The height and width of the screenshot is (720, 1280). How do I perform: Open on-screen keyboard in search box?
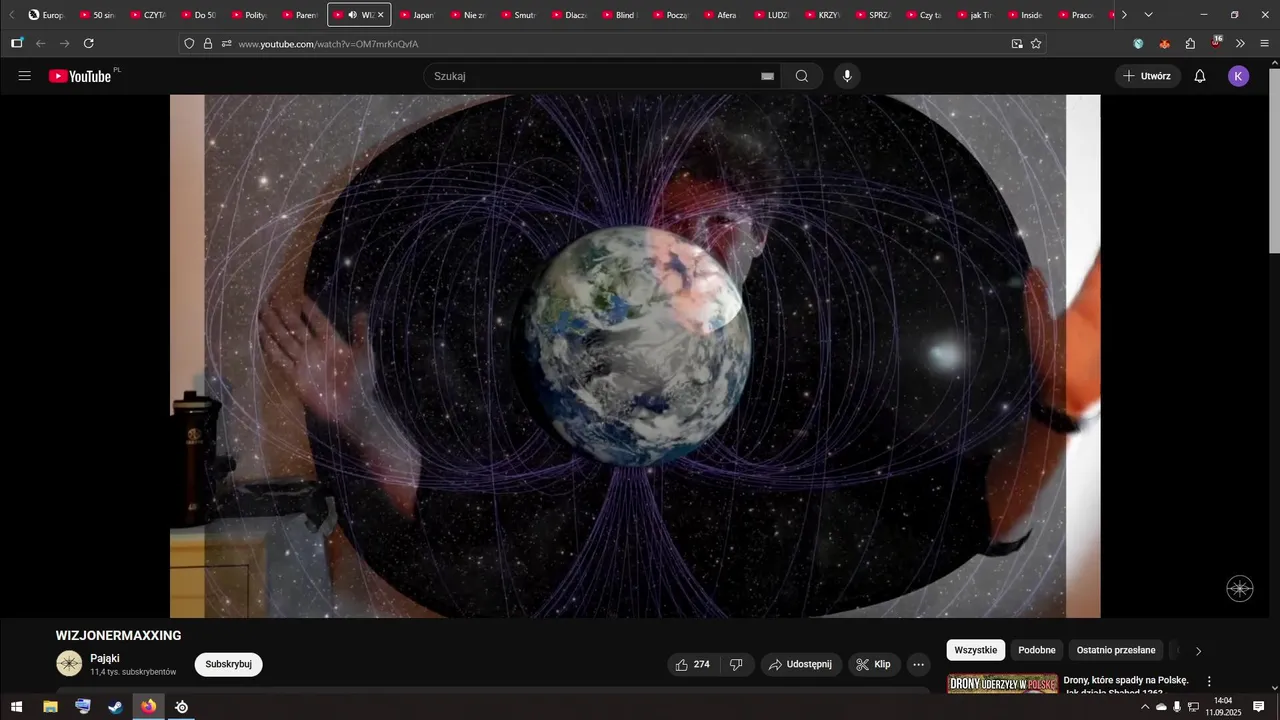click(768, 76)
